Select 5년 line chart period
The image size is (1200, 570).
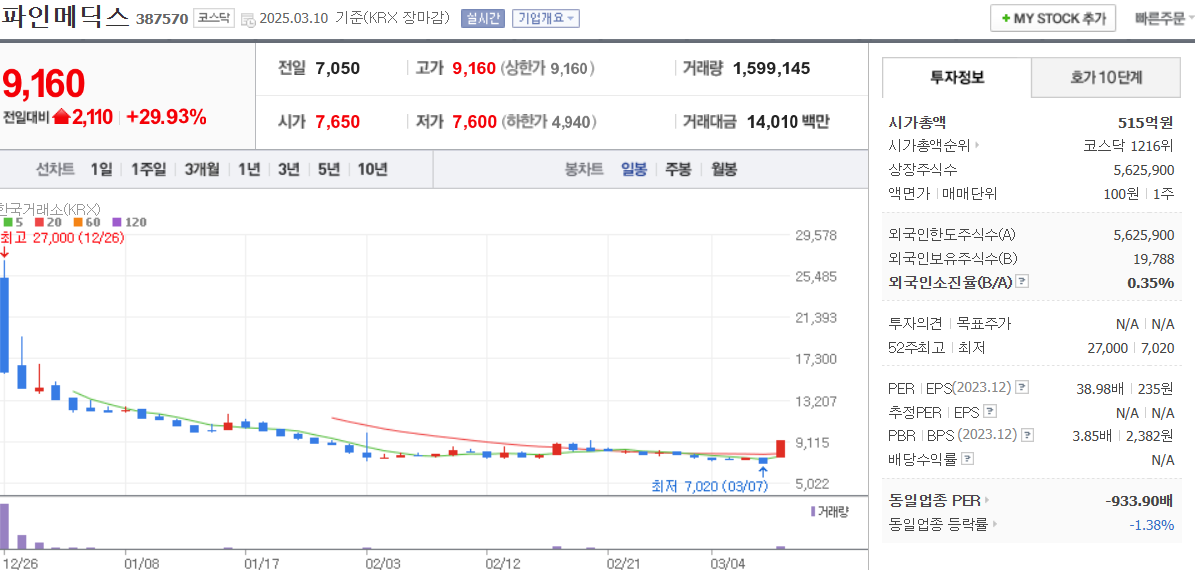tap(329, 169)
